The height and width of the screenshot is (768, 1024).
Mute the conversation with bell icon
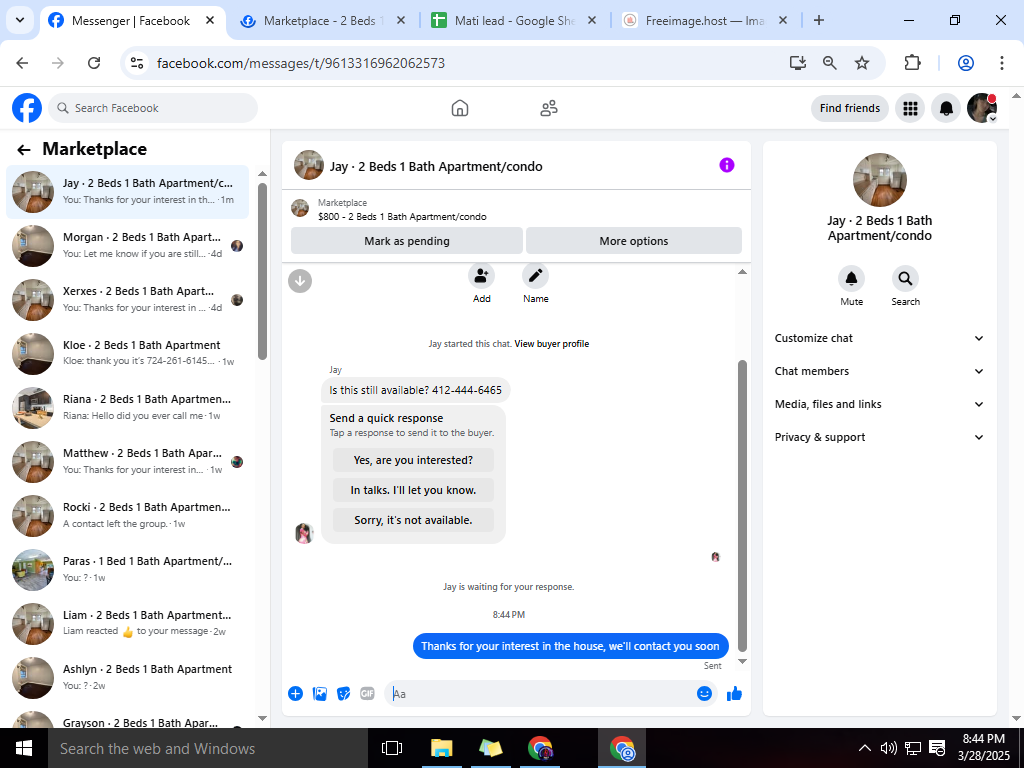pyautogui.click(x=852, y=279)
